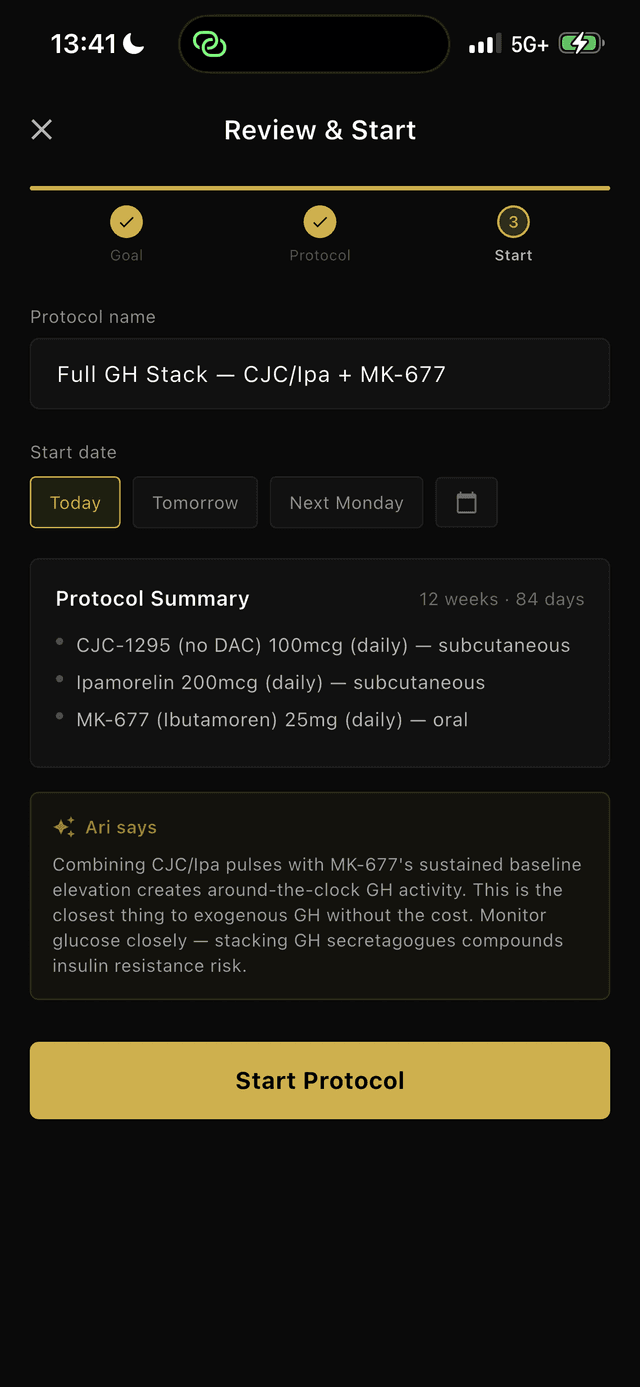Choose Tomorrow as start date
The image size is (640, 1387).
[195, 502]
